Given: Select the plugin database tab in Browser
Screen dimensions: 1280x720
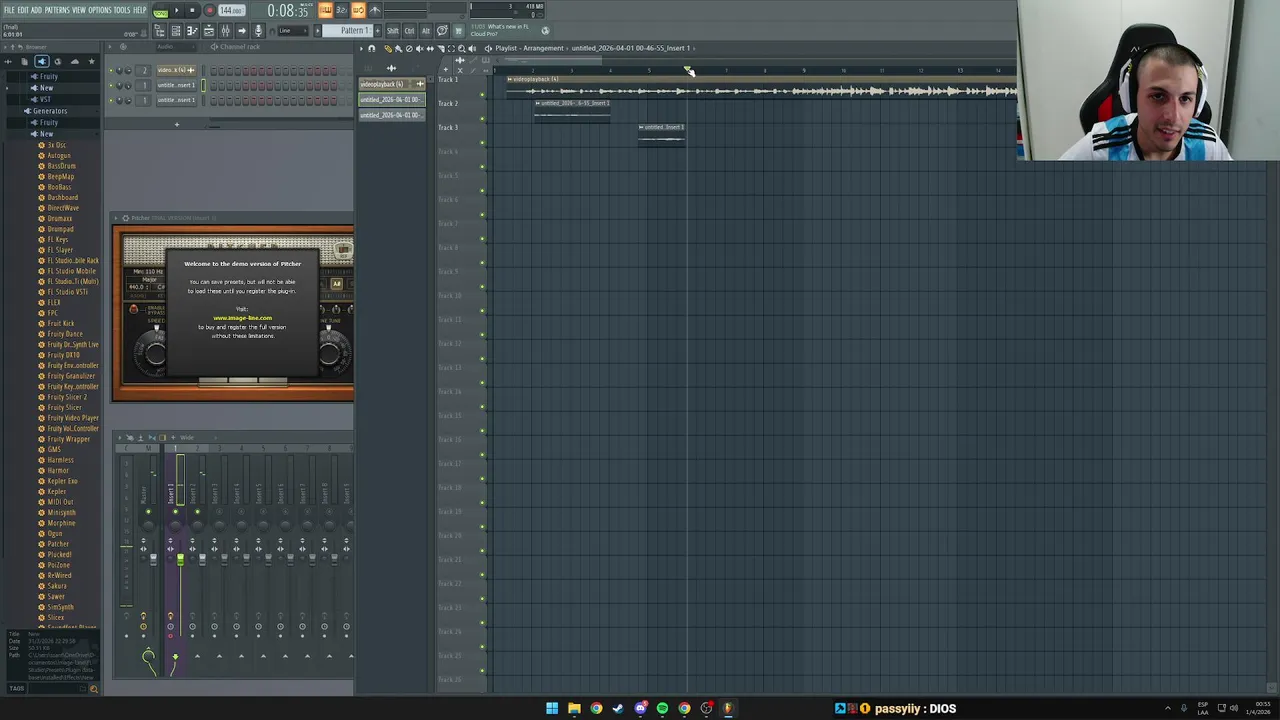Looking at the screenshot, I should [x=41, y=62].
